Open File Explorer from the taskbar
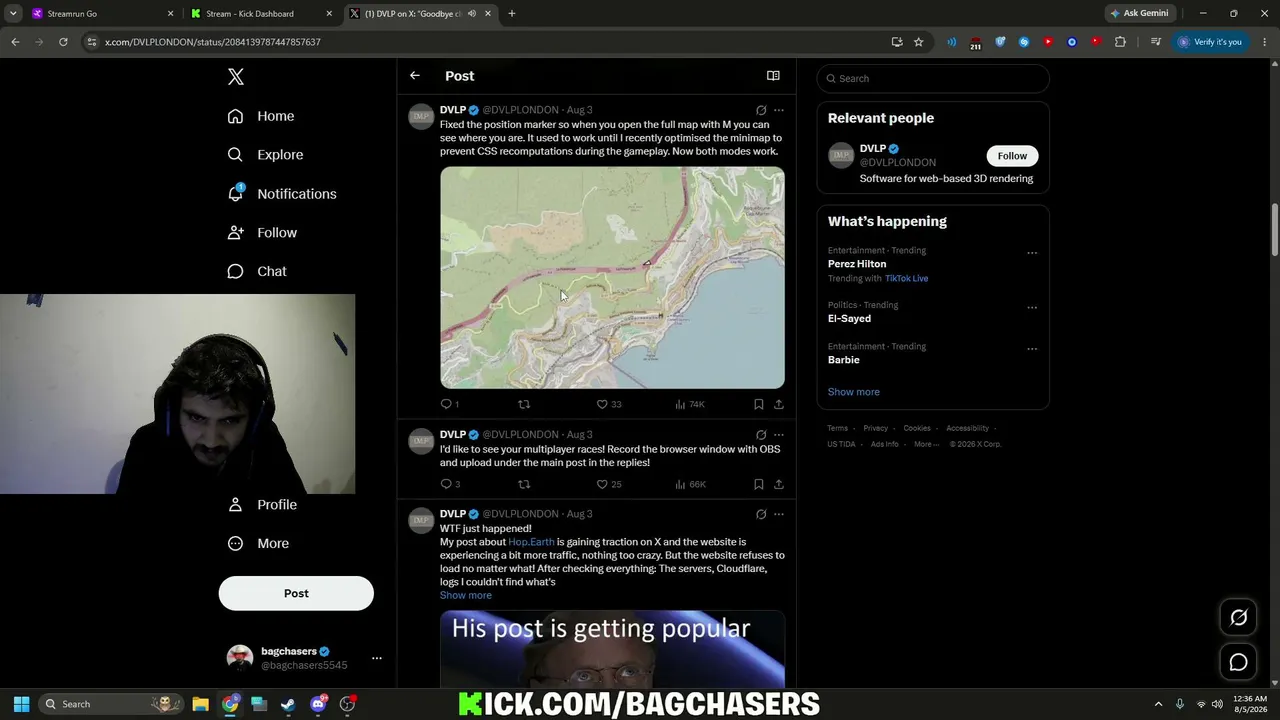The width and height of the screenshot is (1280, 720). pyautogui.click(x=200, y=704)
